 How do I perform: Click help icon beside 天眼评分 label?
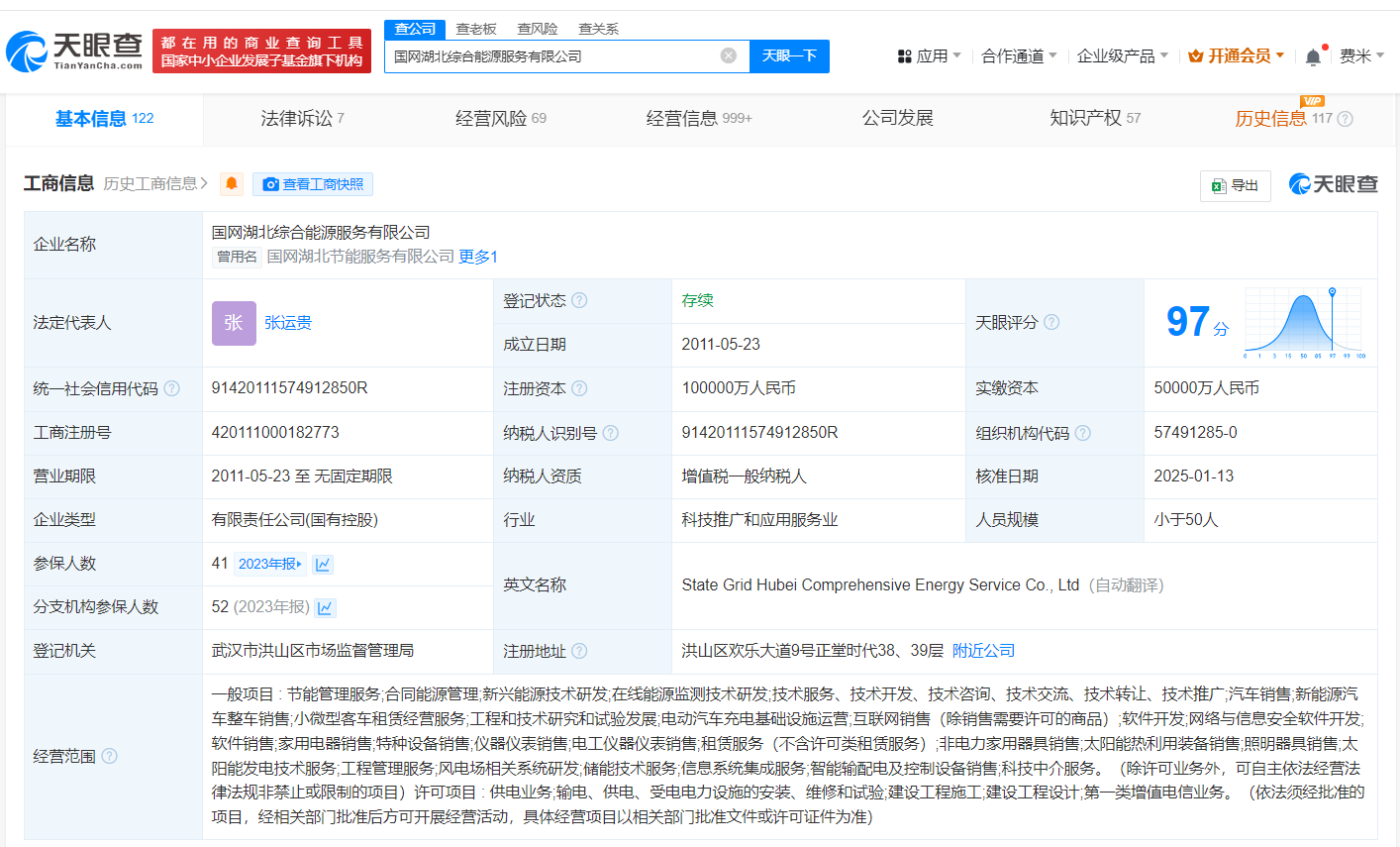tap(1051, 322)
